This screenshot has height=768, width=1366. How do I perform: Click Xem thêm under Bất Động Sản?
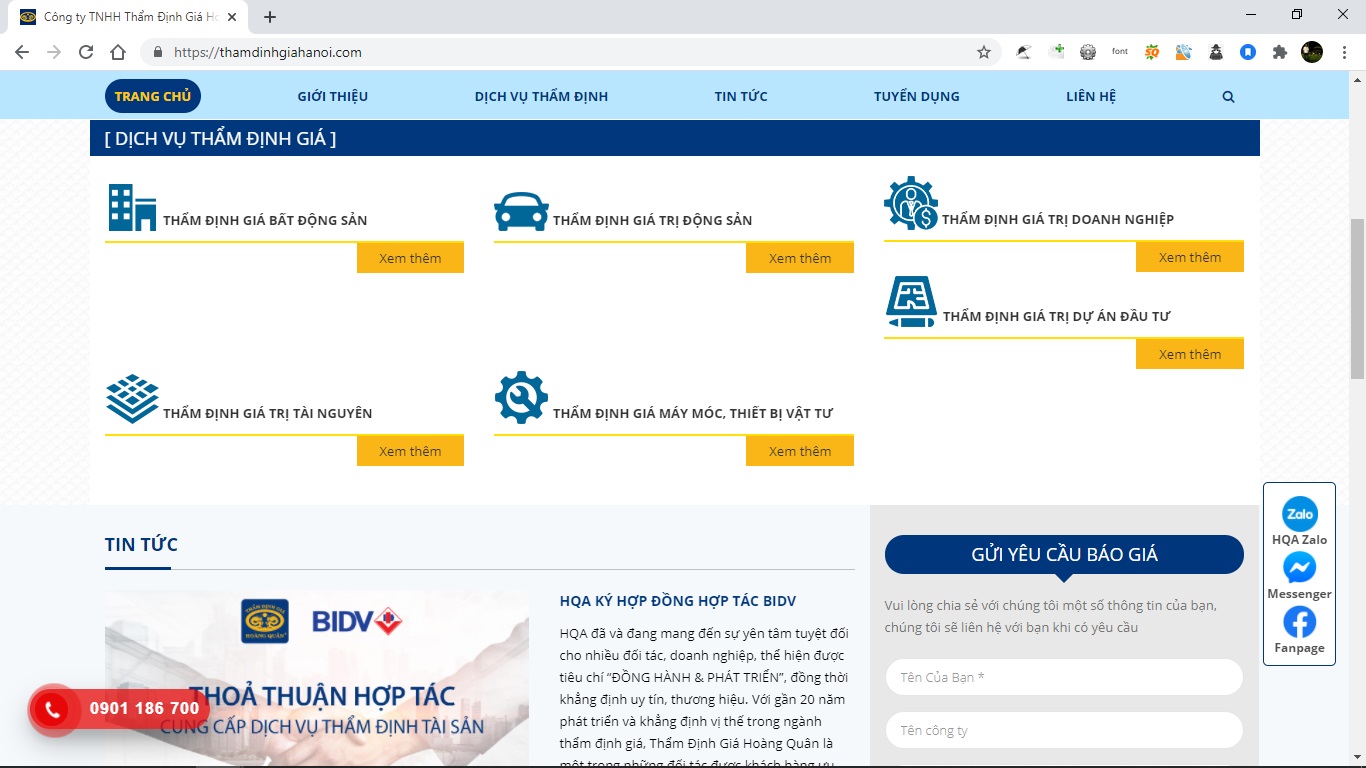pyautogui.click(x=410, y=258)
